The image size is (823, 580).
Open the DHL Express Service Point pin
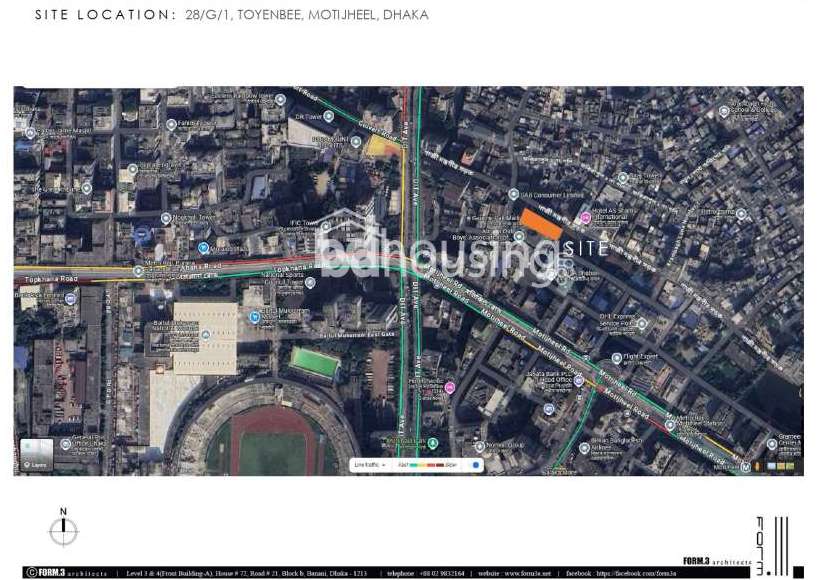click(x=641, y=323)
